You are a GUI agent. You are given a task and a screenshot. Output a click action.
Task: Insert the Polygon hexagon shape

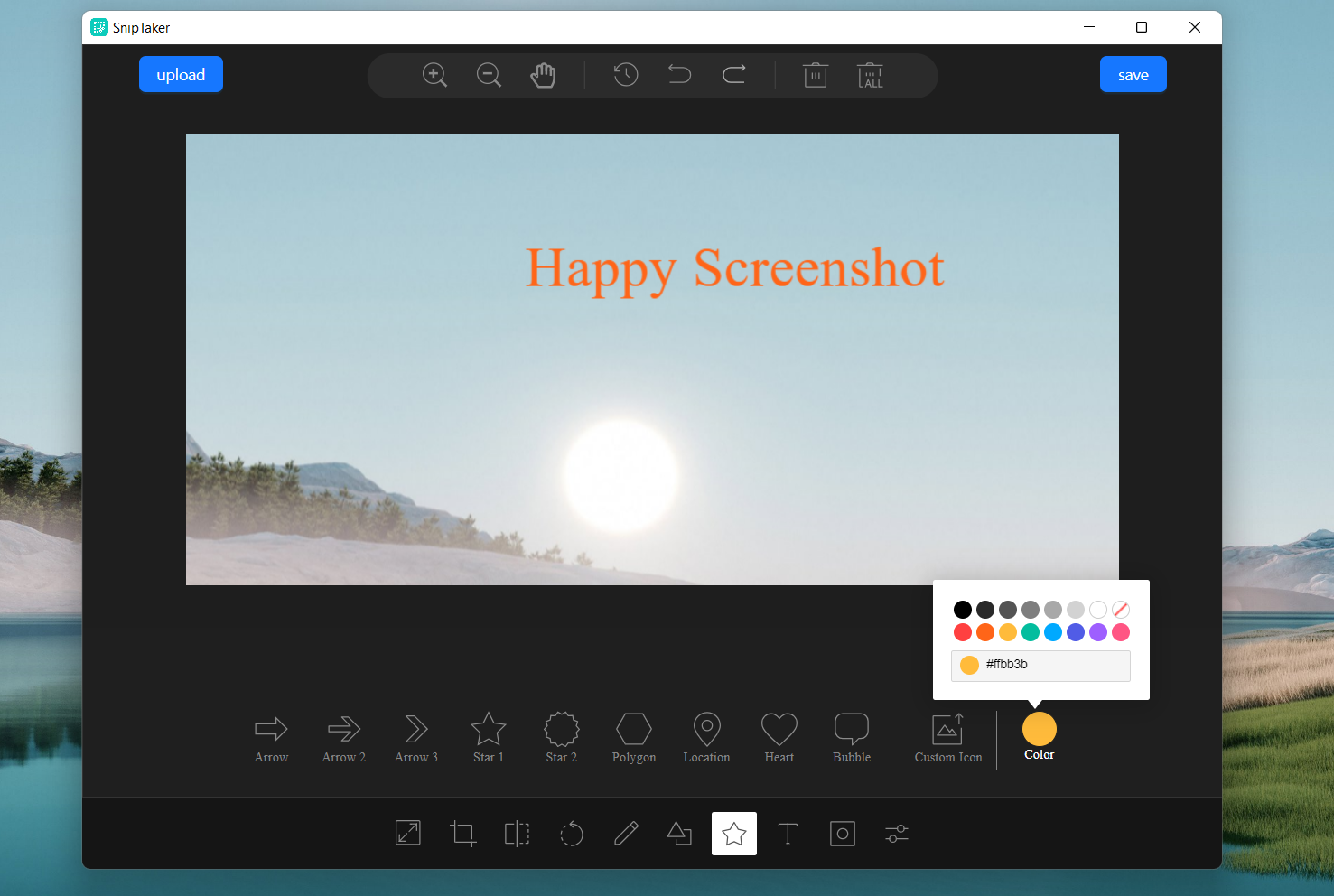tap(634, 739)
